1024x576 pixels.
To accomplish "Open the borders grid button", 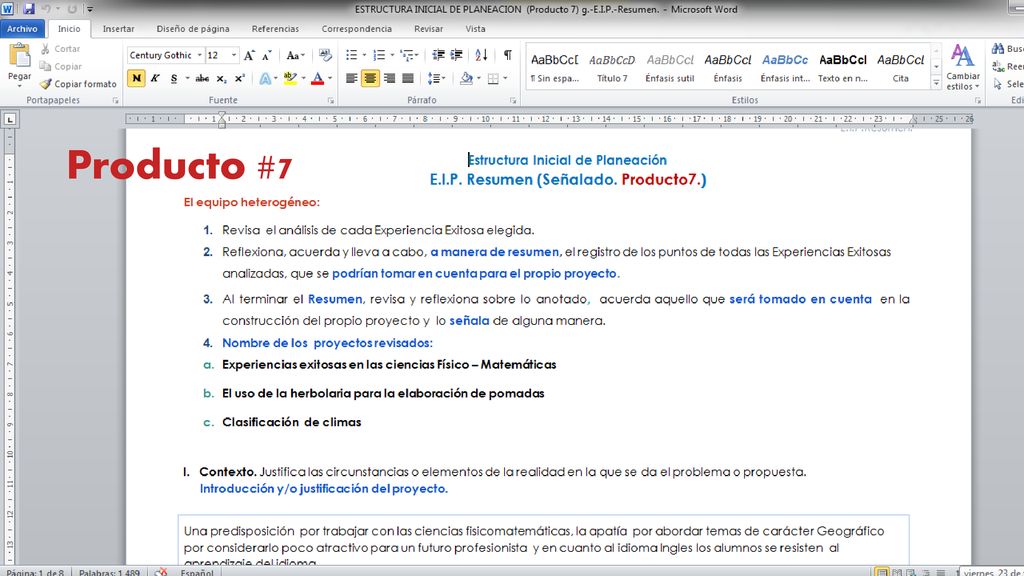I will tap(493, 78).
